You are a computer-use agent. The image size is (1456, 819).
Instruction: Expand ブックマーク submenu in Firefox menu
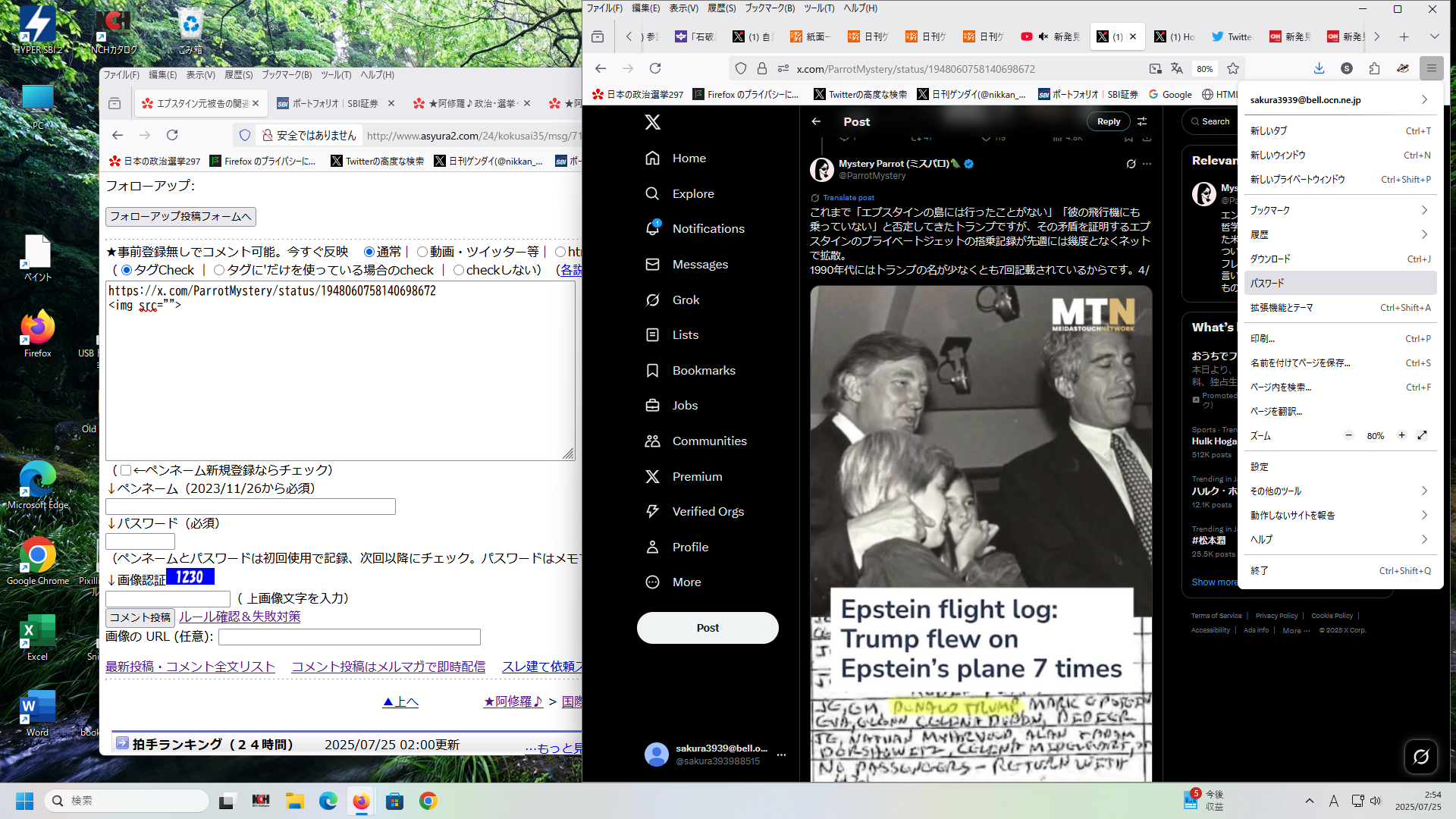(x=1340, y=210)
